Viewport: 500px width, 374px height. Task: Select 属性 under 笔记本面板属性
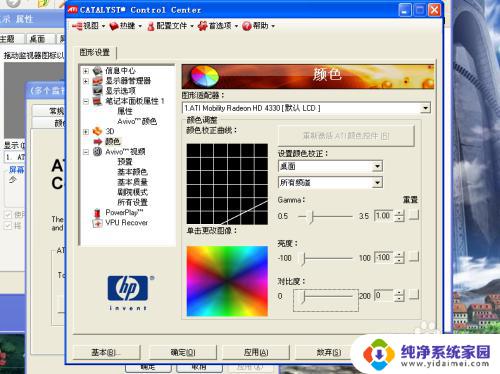coord(125,111)
